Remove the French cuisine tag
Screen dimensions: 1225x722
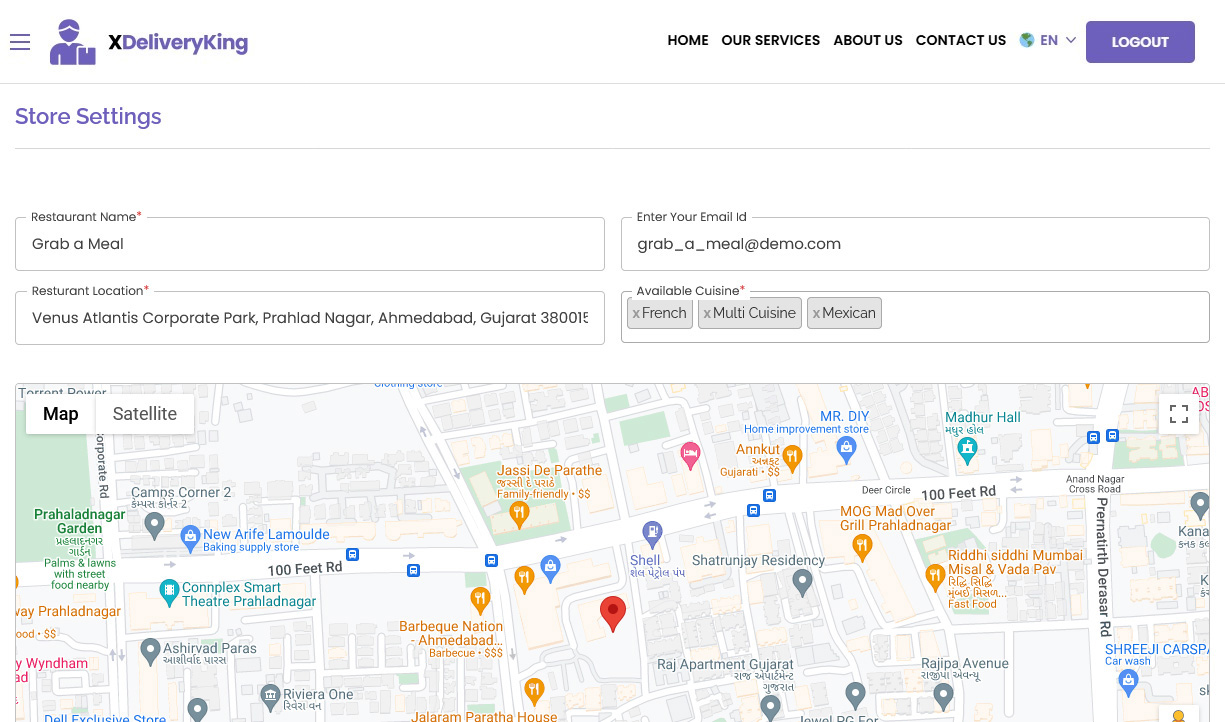pos(636,314)
